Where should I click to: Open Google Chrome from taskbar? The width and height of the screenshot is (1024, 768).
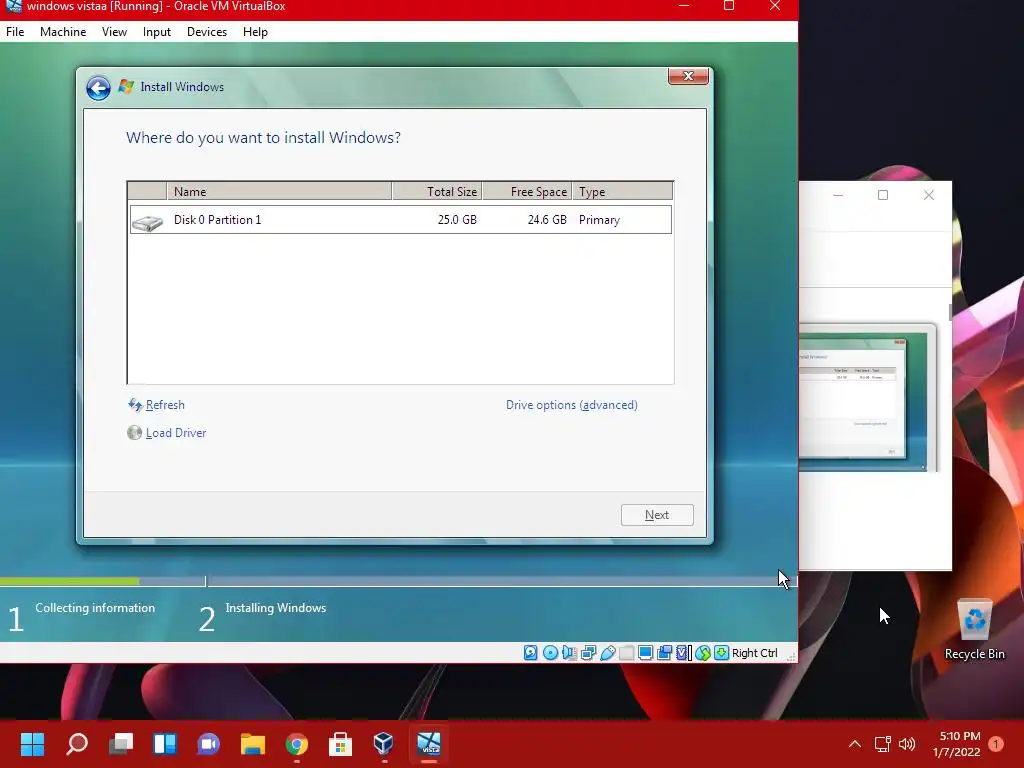pos(296,744)
